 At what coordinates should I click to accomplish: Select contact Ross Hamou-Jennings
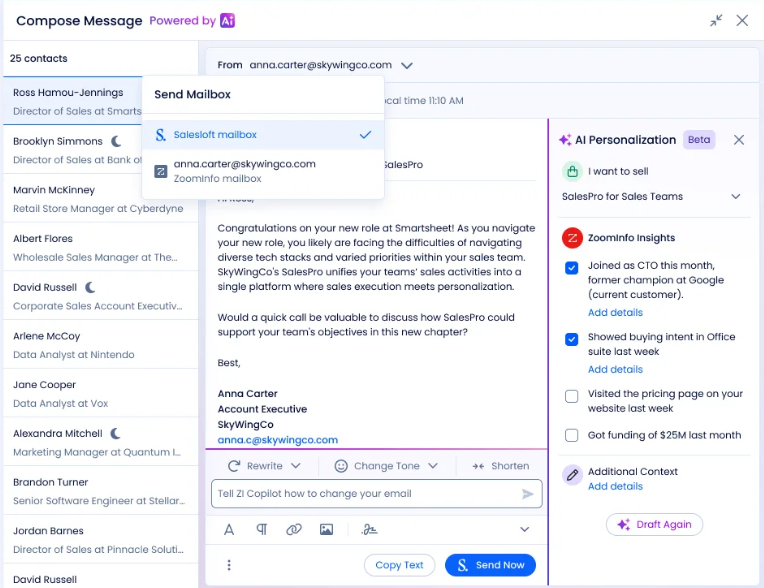point(73,101)
